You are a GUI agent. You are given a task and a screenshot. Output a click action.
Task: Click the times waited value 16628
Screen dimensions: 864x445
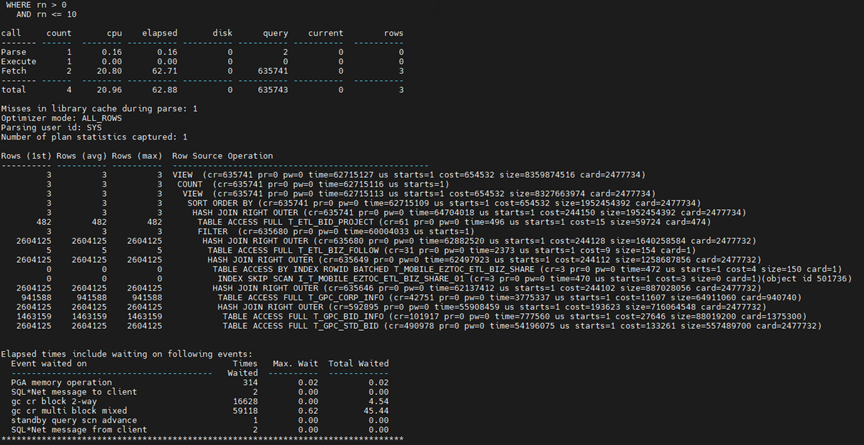point(245,401)
